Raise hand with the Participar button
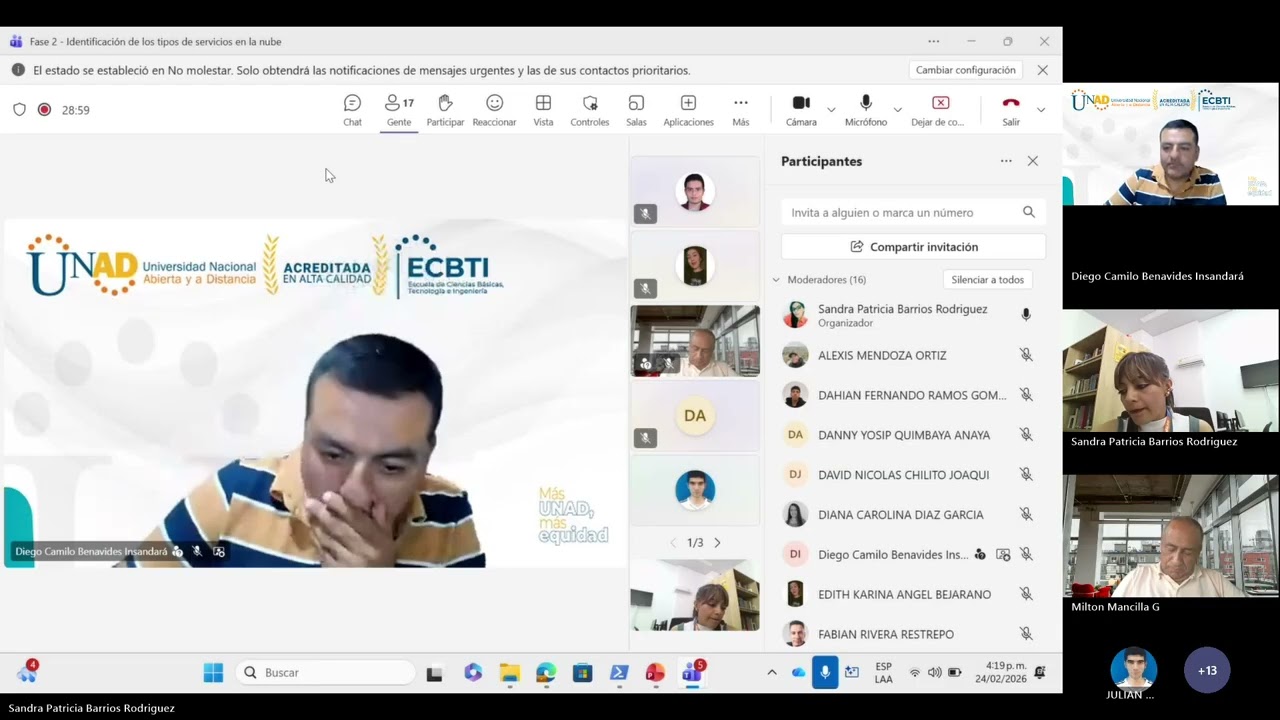The height and width of the screenshot is (720, 1280). tap(445, 110)
